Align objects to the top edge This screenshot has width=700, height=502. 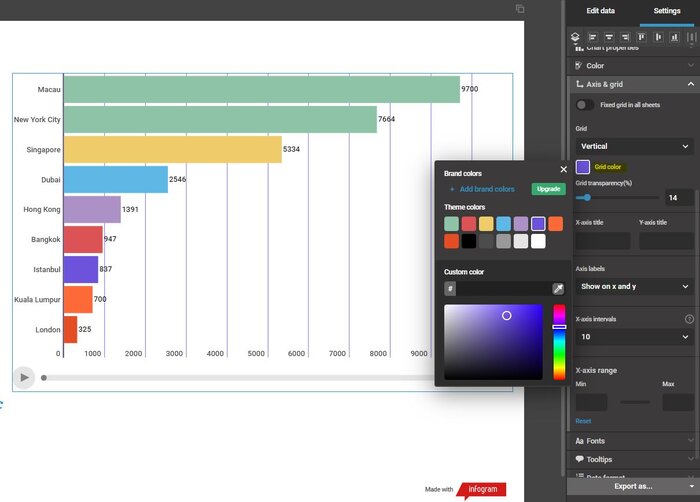point(642,37)
